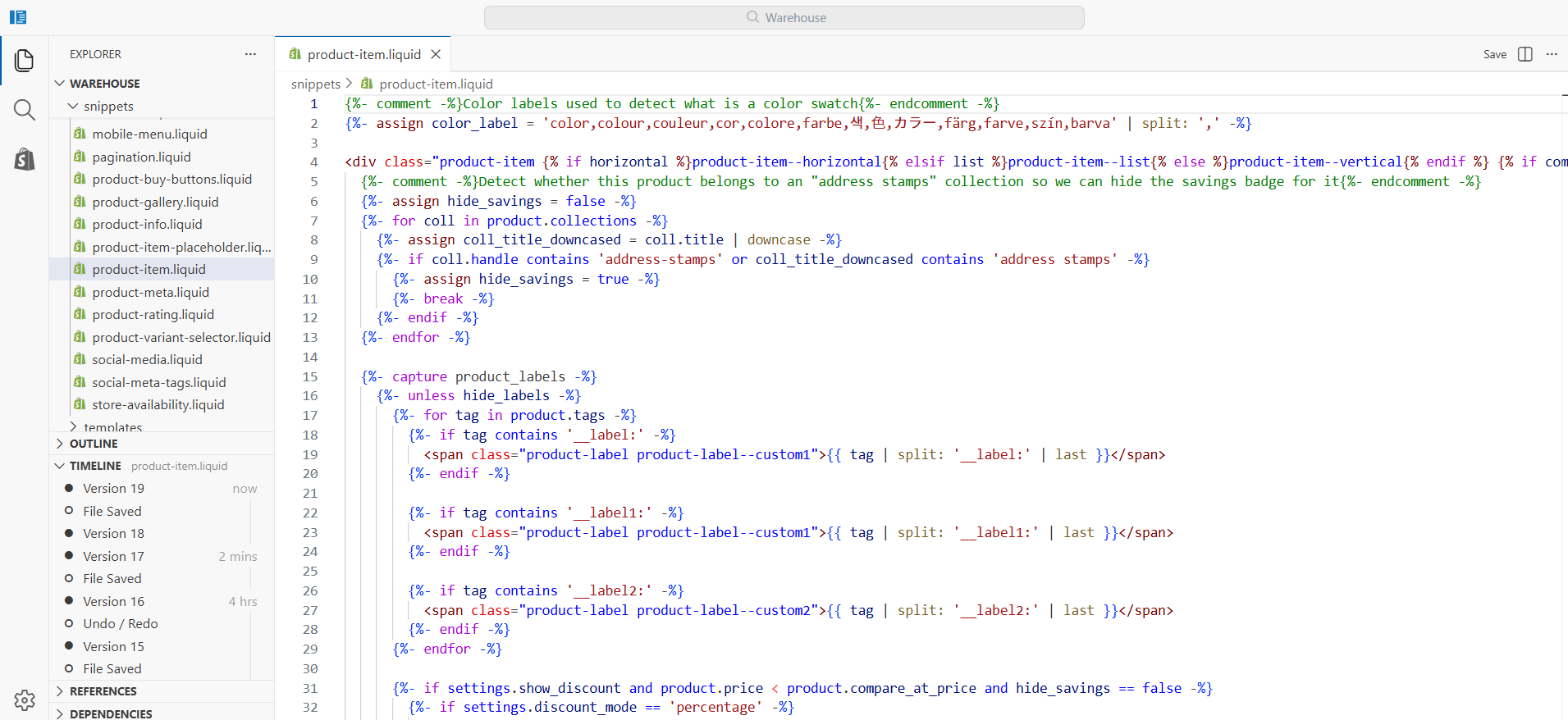Select Version 15 timeline entry
The height and width of the screenshot is (720, 1568).
162,646
